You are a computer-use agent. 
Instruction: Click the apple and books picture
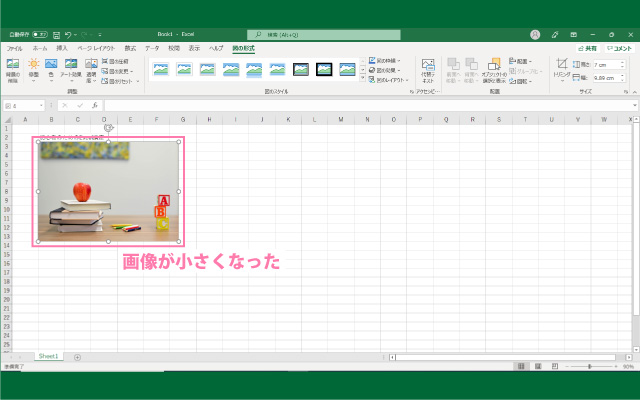click(x=108, y=191)
